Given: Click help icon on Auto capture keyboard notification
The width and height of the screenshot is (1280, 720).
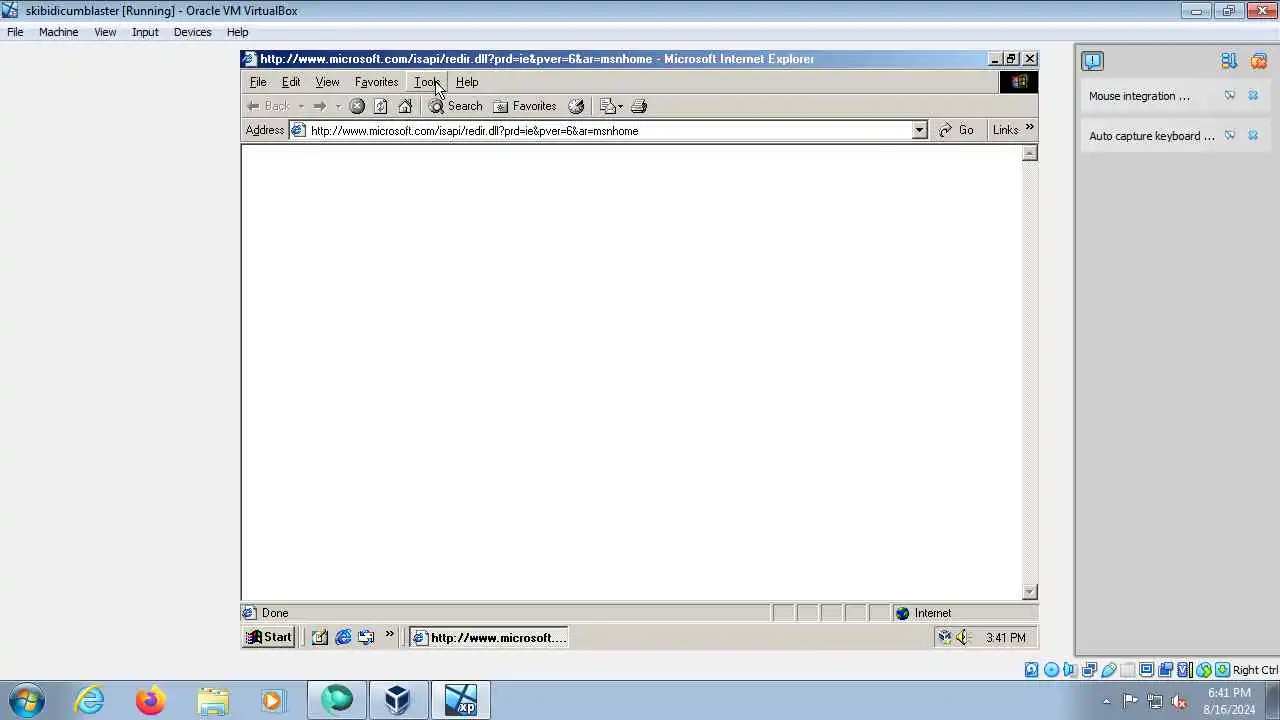Looking at the screenshot, I should (x=1230, y=136).
